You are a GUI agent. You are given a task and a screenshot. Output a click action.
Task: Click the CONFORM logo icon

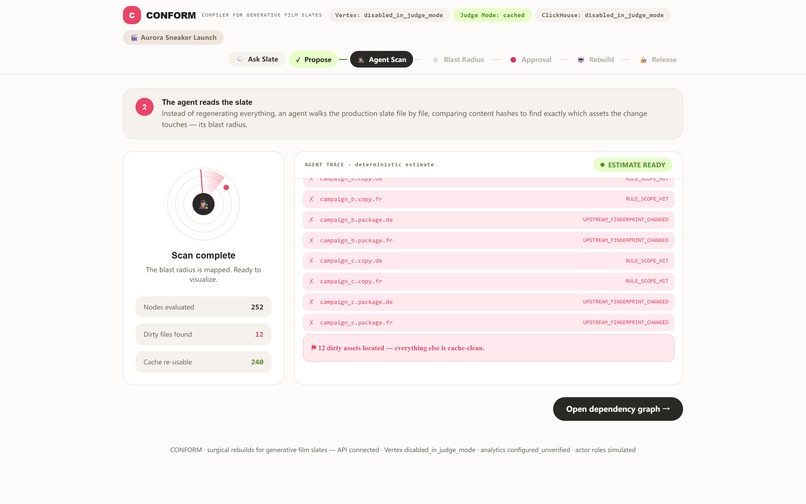[x=132, y=15]
